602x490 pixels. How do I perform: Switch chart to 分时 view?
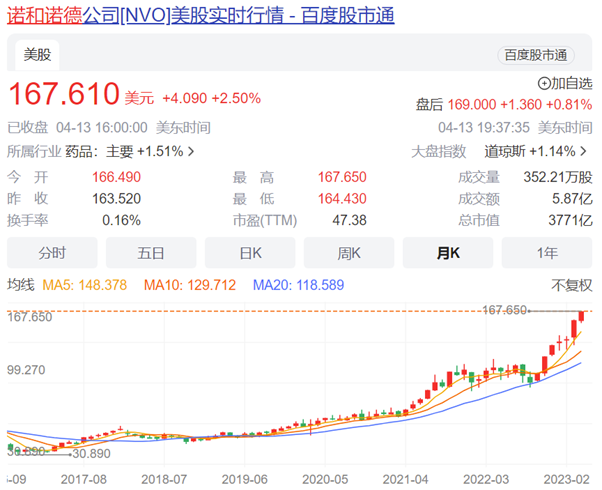click(52, 253)
